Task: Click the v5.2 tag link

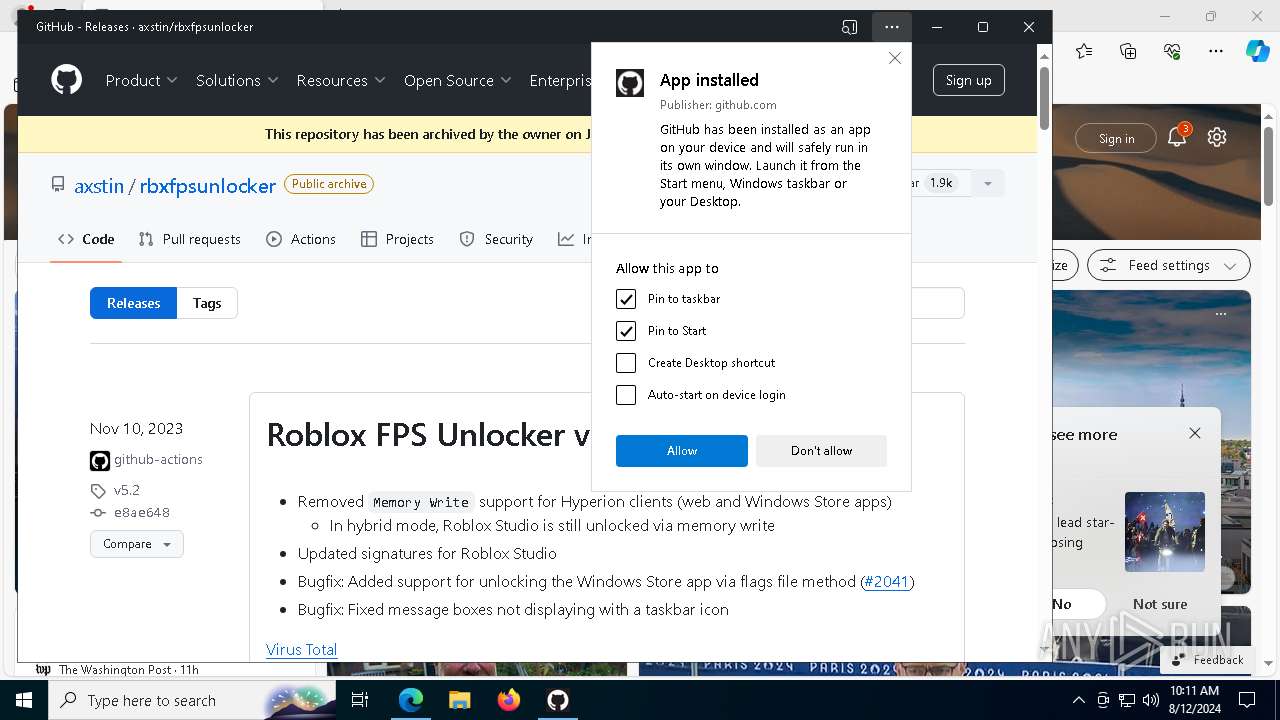Action: click(127, 490)
